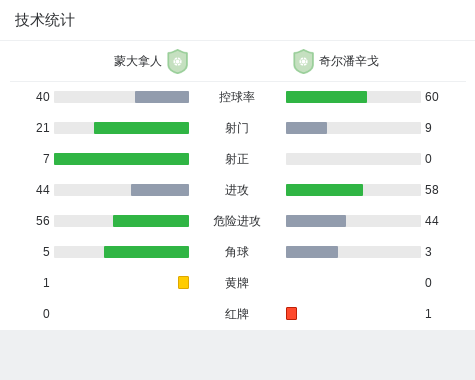Screen dimensions: 475x380
Task: Click the 奇尔潘辛戈 team shield badge
Action: (x=303, y=61)
